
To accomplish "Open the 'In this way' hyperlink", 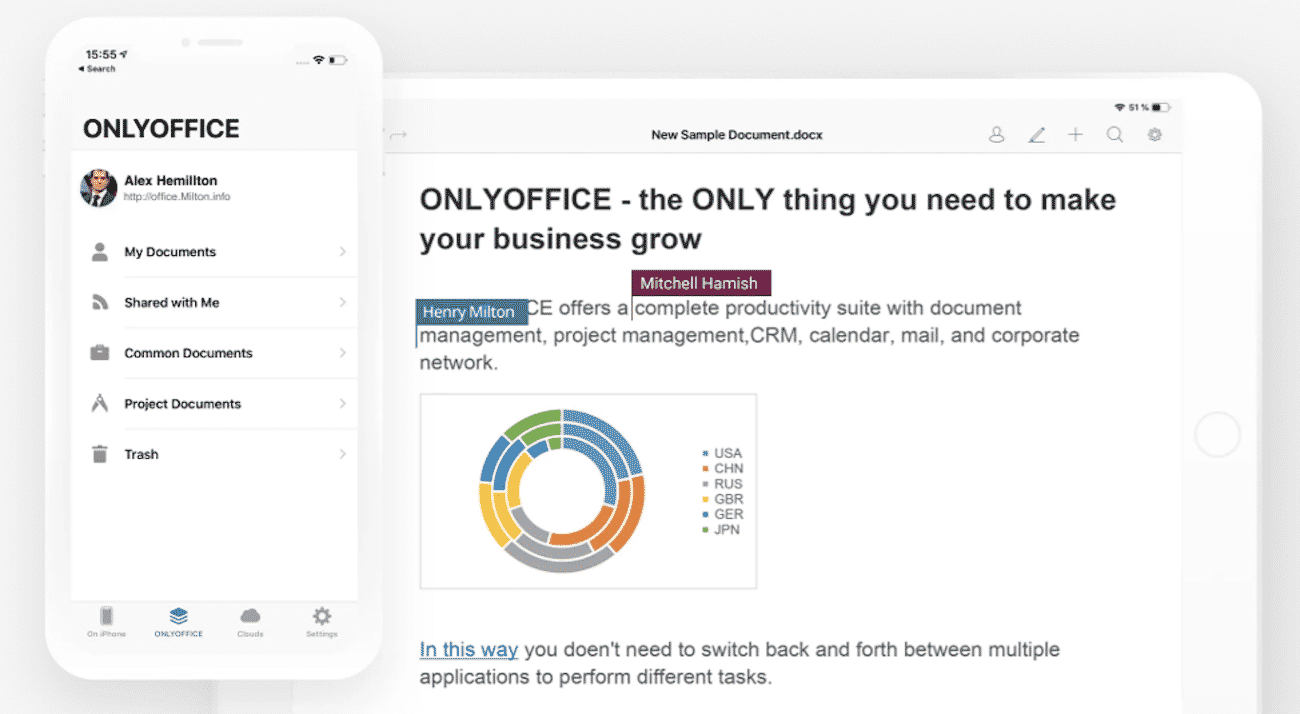I will 468,649.
